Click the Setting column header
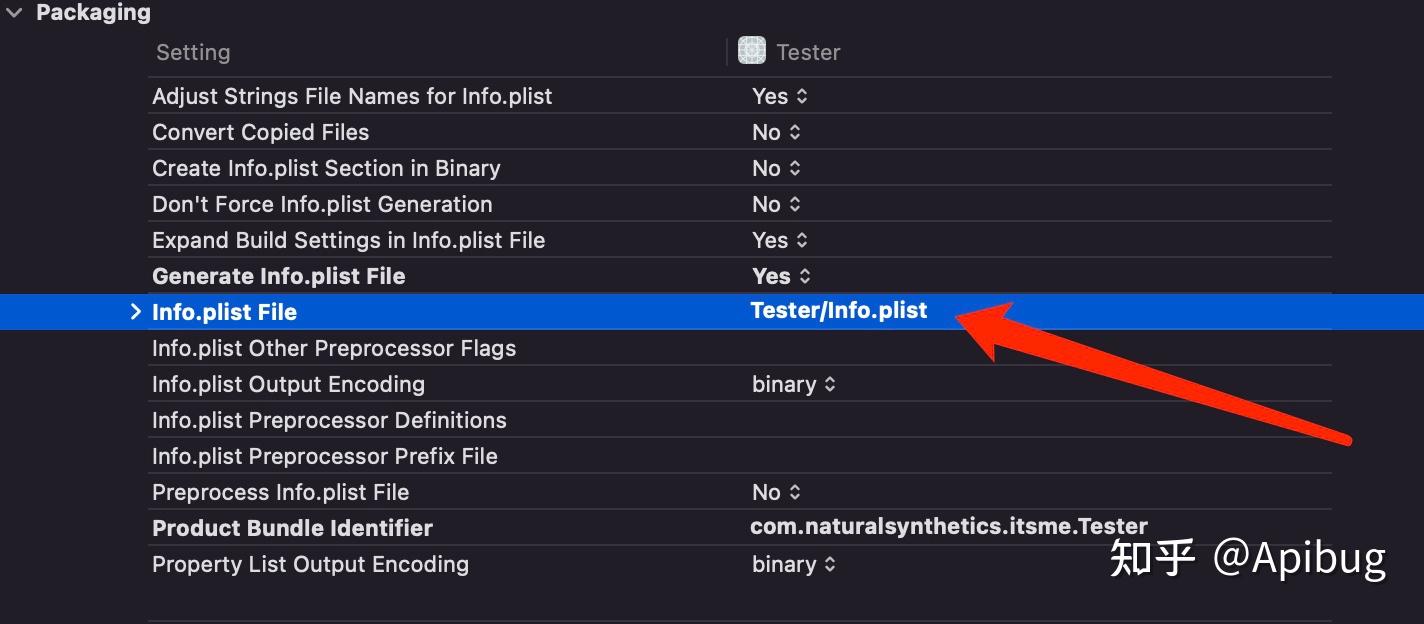This screenshot has height=624, width=1424. (x=193, y=52)
